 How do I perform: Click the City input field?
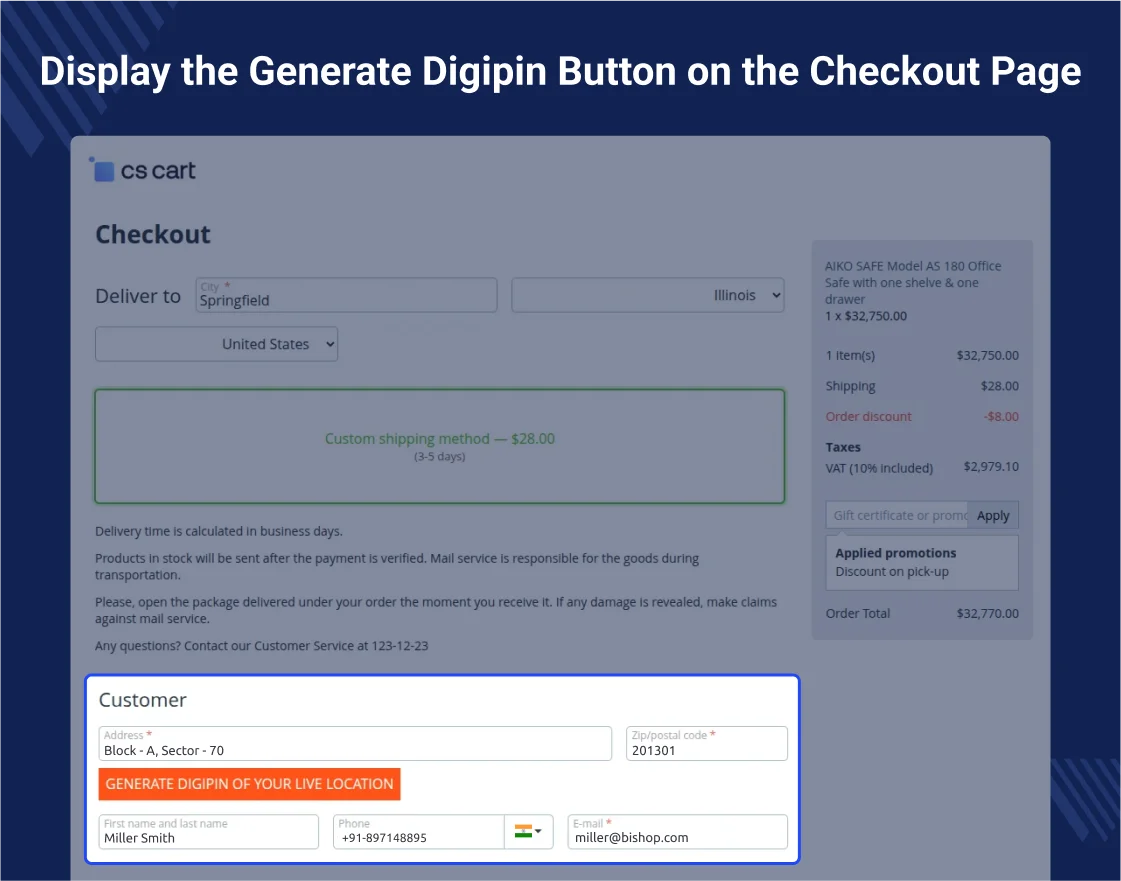click(x=346, y=296)
